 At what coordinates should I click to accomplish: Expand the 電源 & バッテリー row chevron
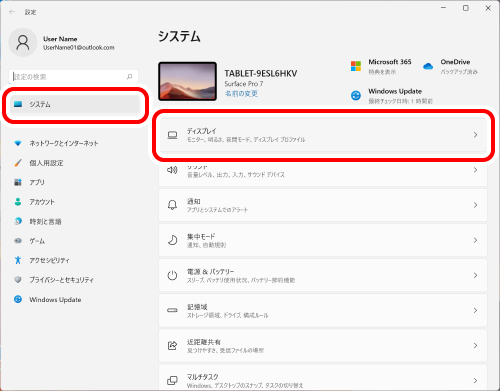pyautogui.click(x=475, y=275)
